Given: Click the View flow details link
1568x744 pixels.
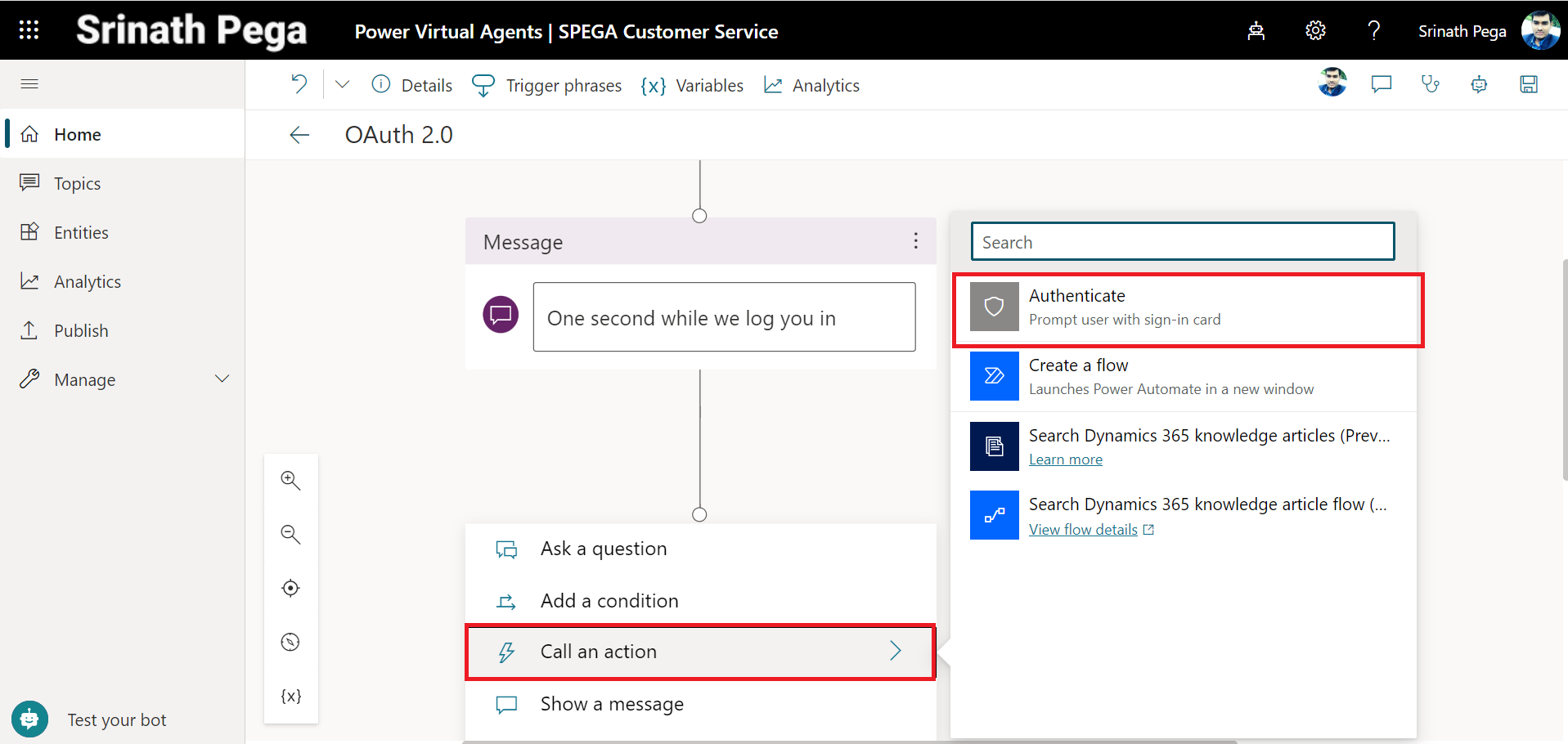Looking at the screenshot, I should 1083,530.
